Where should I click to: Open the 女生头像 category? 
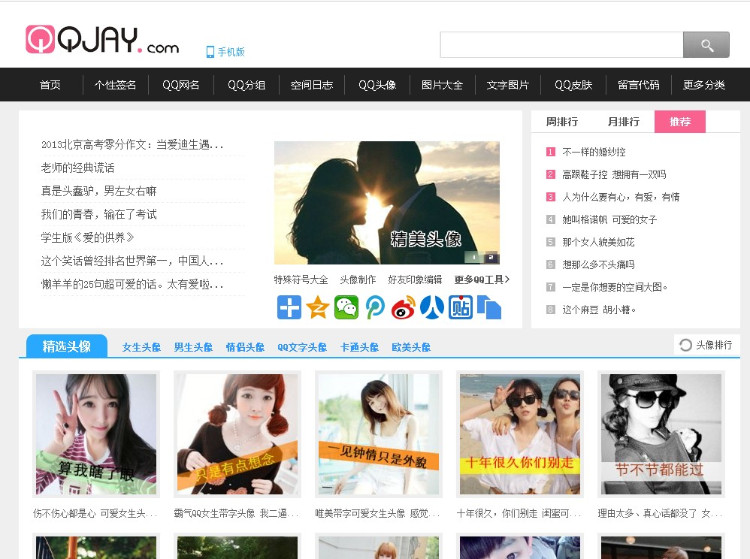pos(141,347)
